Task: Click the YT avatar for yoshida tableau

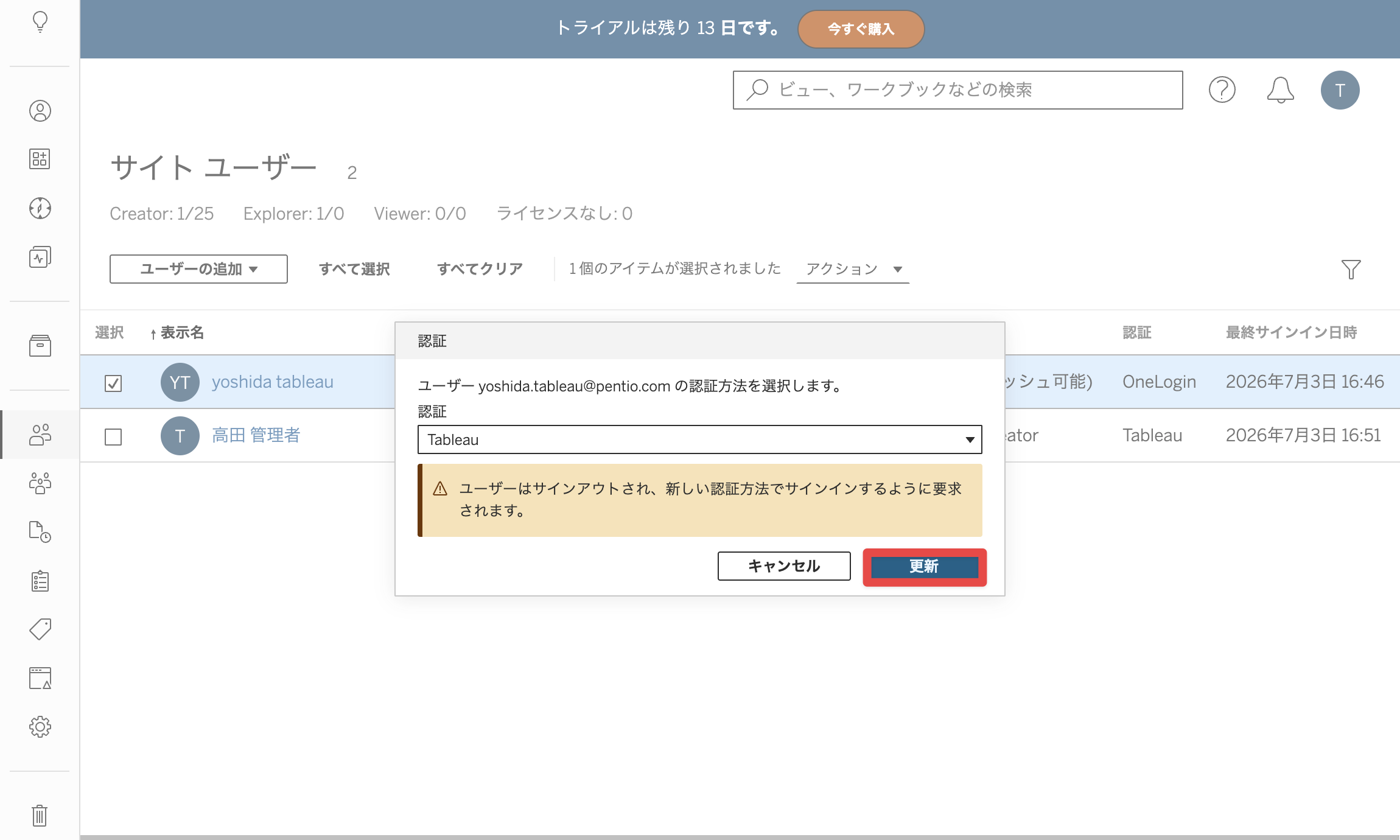Action: (x=180, y=382)
